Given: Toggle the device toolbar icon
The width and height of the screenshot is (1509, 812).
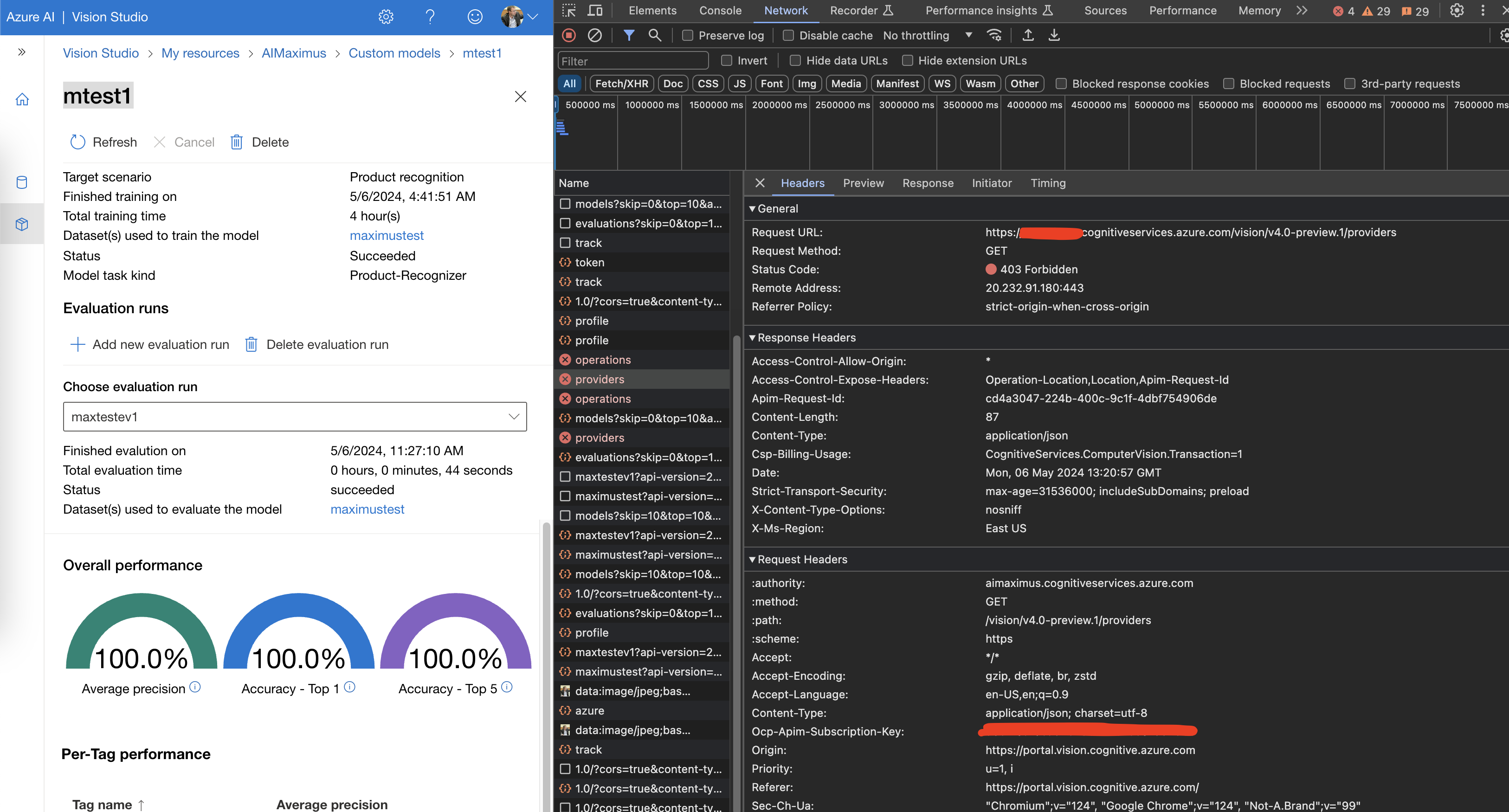Looking at the screenshot, I should click(x=595, y=11).
